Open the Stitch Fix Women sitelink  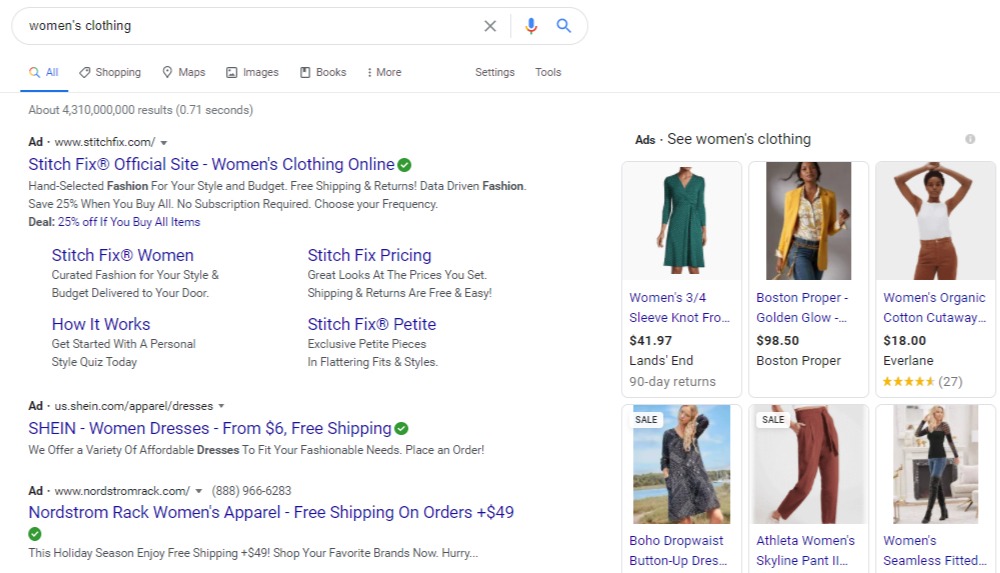[x=122, y=255]
